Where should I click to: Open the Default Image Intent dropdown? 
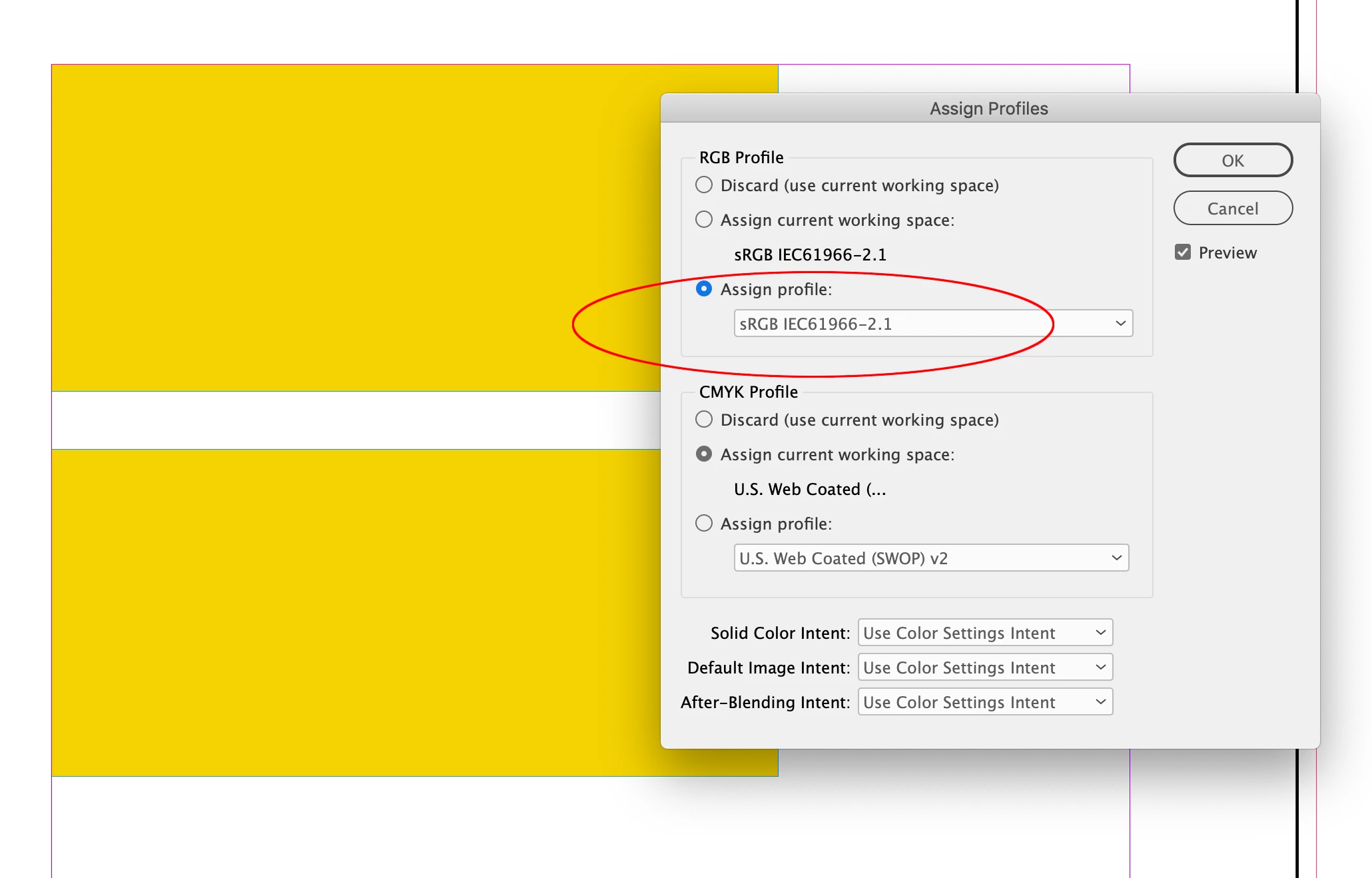pyautogui.click(x=985, y=667)
